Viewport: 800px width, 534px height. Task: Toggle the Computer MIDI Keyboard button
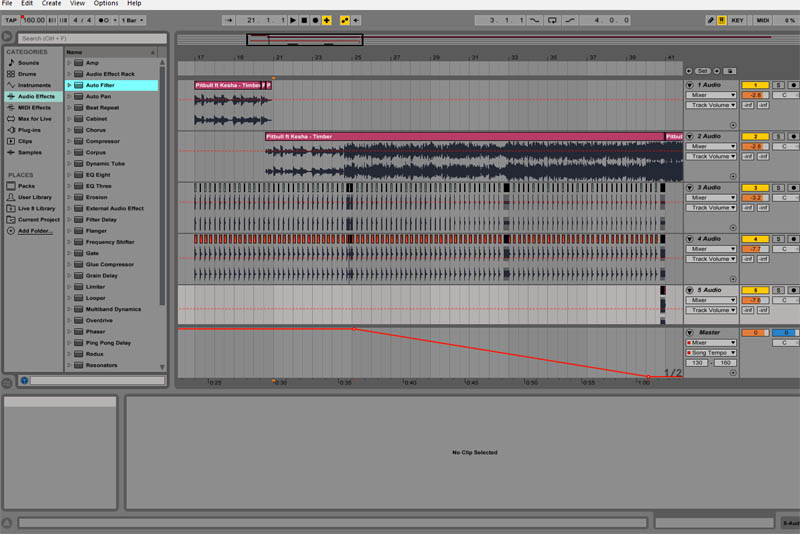[x=722, y=20]
